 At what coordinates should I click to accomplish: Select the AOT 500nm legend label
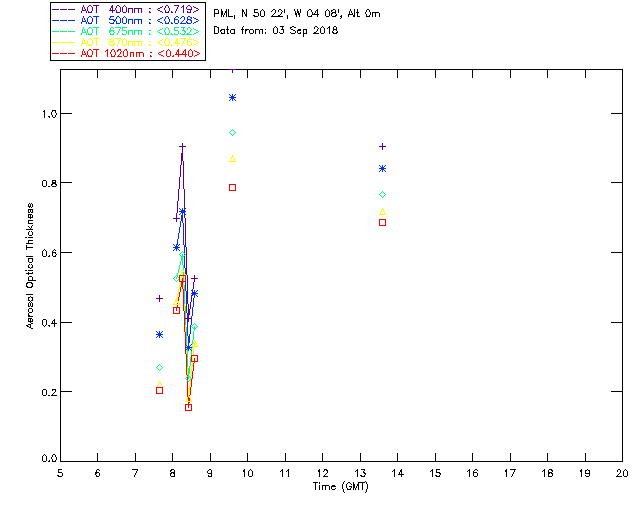pos(140,20)
